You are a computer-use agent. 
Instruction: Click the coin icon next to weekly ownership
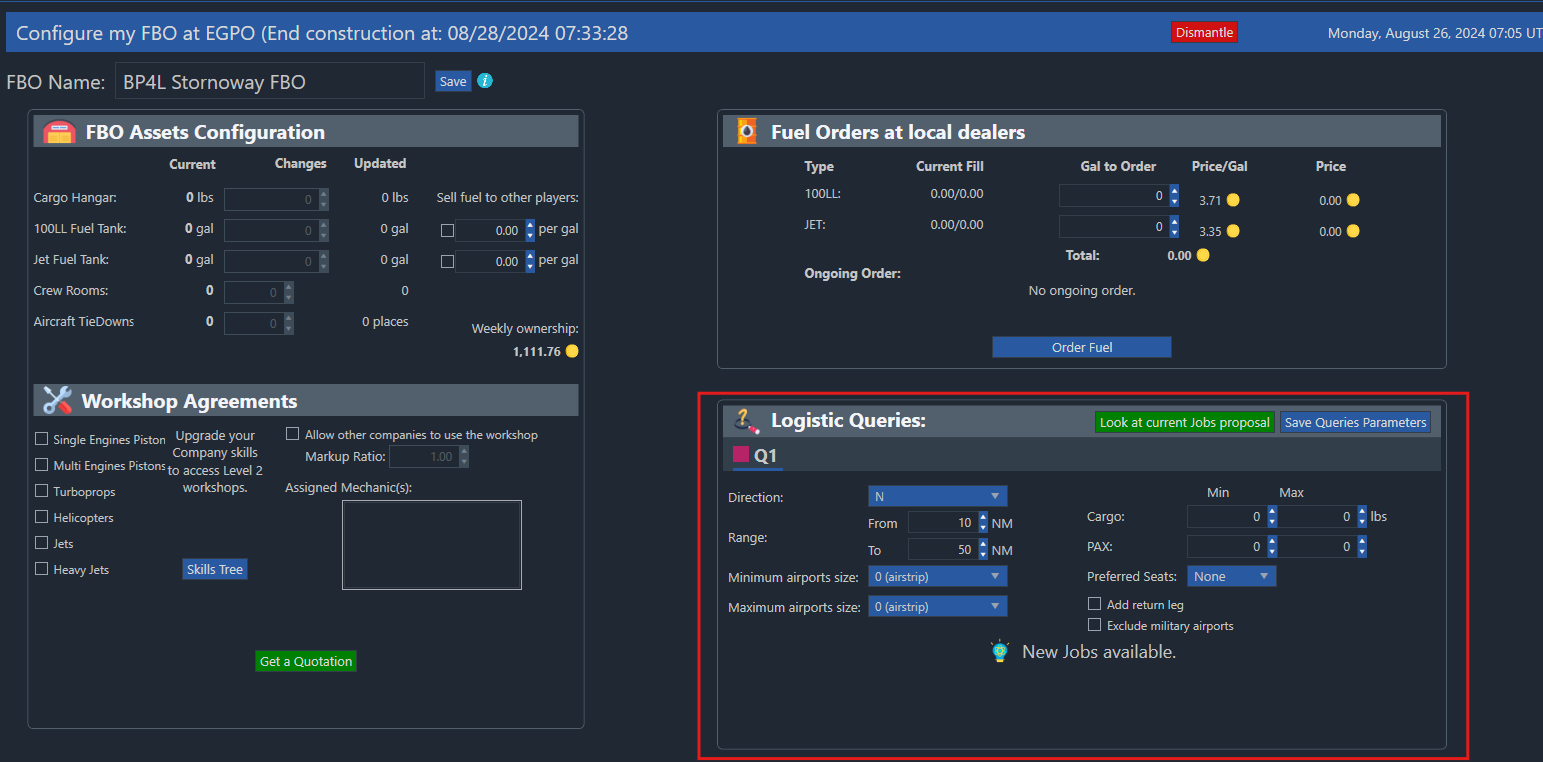572,351
